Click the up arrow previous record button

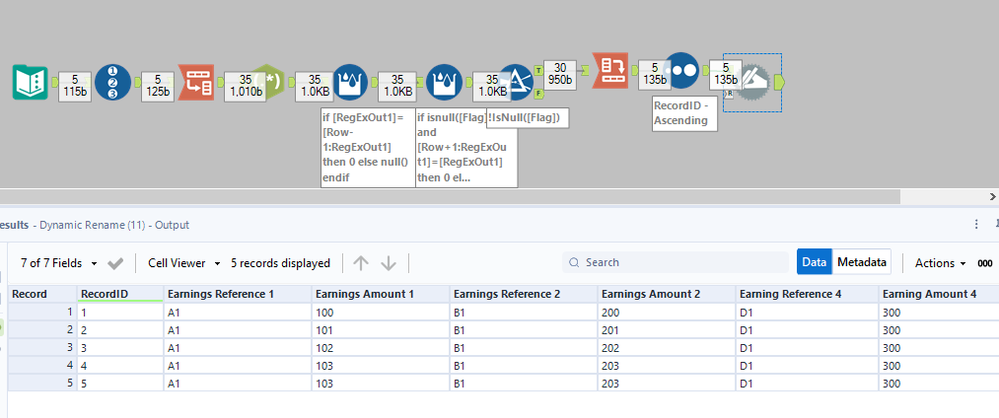tap(361, 263)
